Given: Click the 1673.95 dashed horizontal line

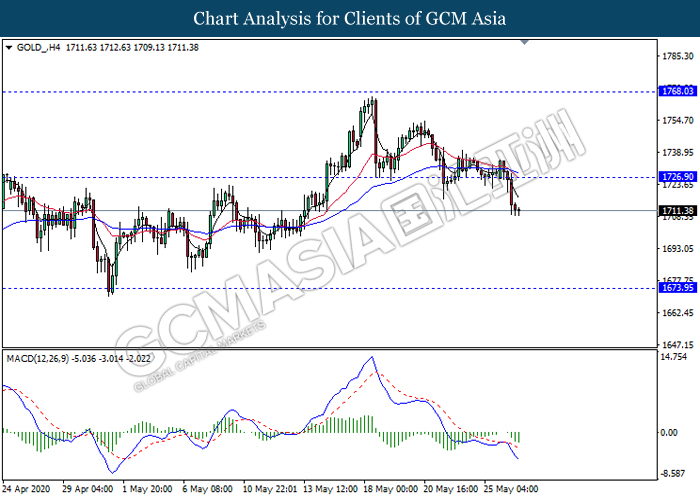Looking at the screenshot, I should point(330,288).
